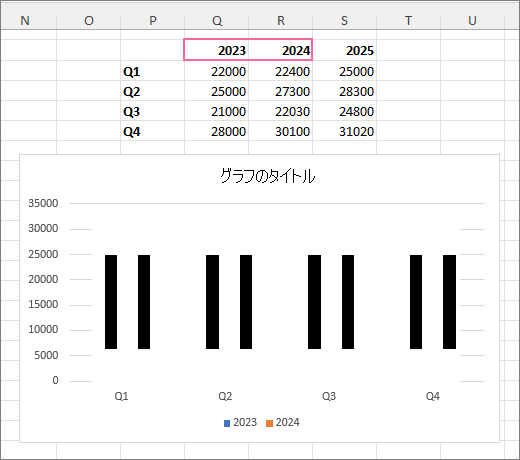Screen dimensions: 520x460
Task: Click the 10000 vertical axis label
Action: click(43, 329)
